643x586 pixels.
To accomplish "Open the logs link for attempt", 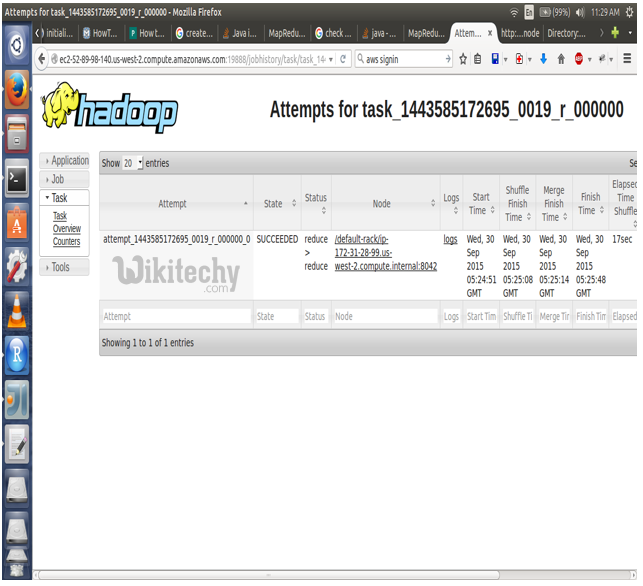I will 450,240.
